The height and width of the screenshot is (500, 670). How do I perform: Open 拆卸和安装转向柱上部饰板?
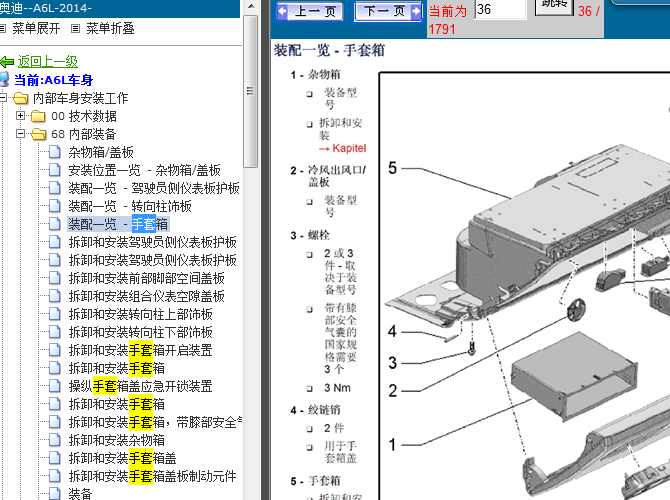[x=141, y=314]
